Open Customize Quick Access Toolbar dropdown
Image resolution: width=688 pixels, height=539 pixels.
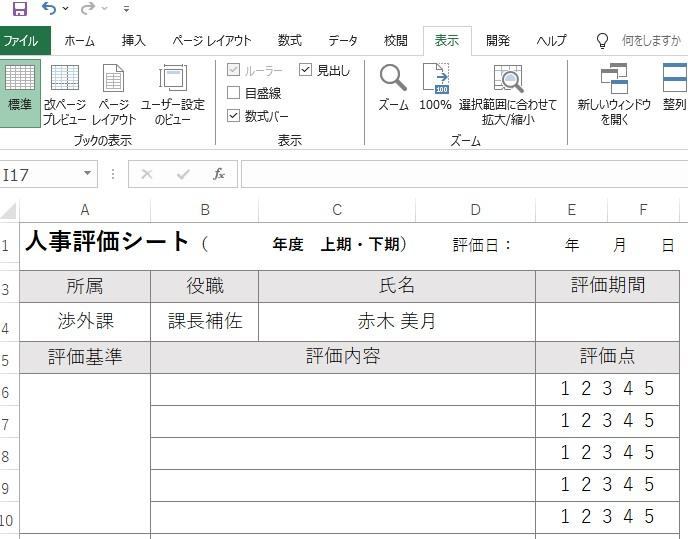pos(126,8)
